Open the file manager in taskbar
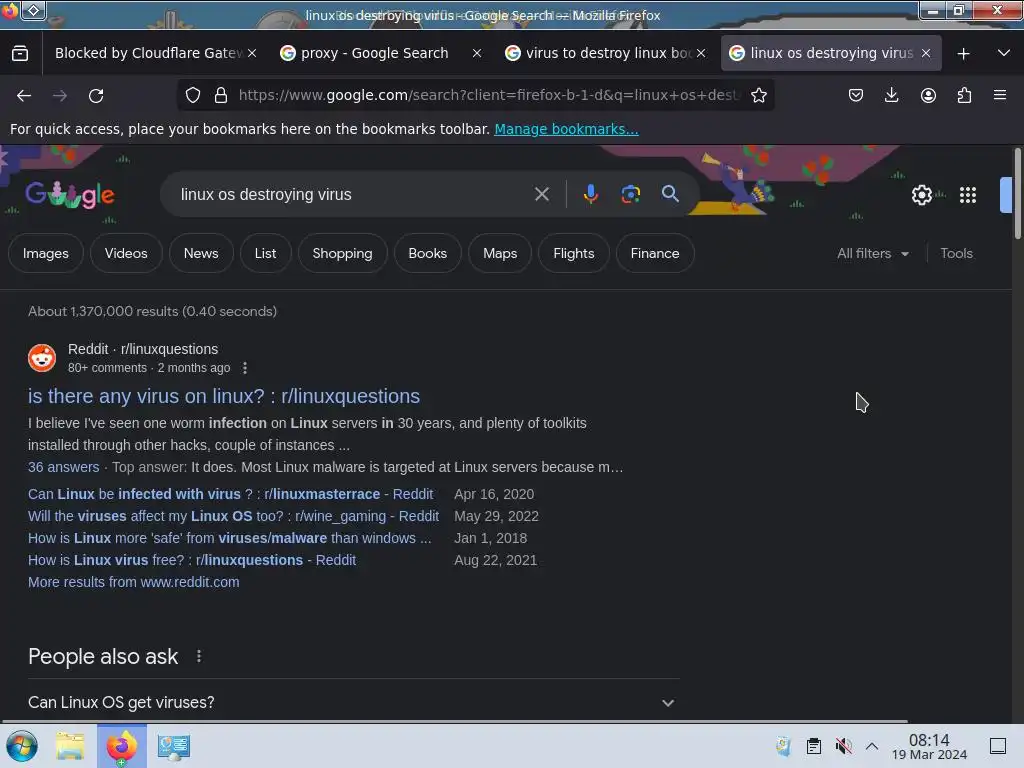This screenshot has width=1024, height=768. pyautogui.click(x=70, y=746)
